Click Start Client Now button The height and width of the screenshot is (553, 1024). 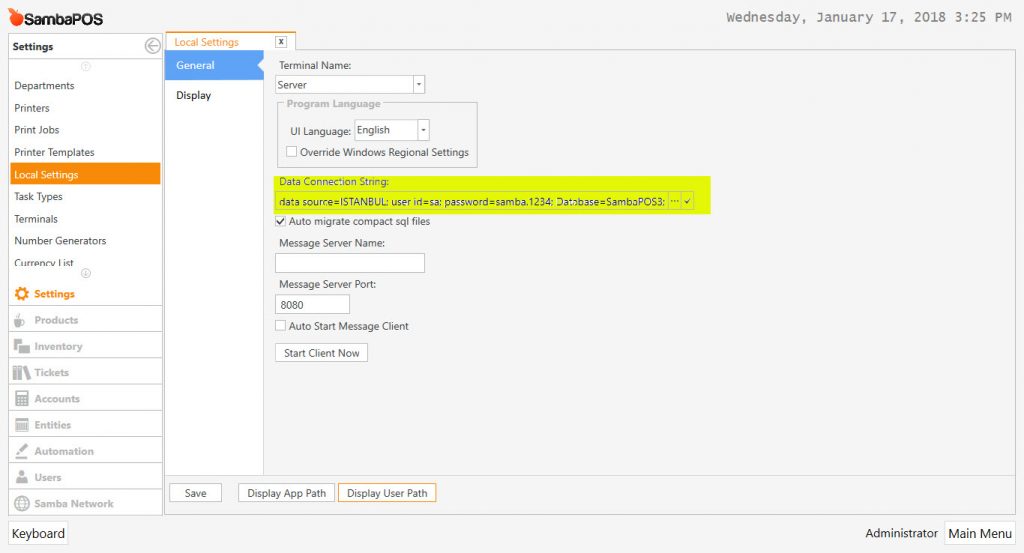321,353
